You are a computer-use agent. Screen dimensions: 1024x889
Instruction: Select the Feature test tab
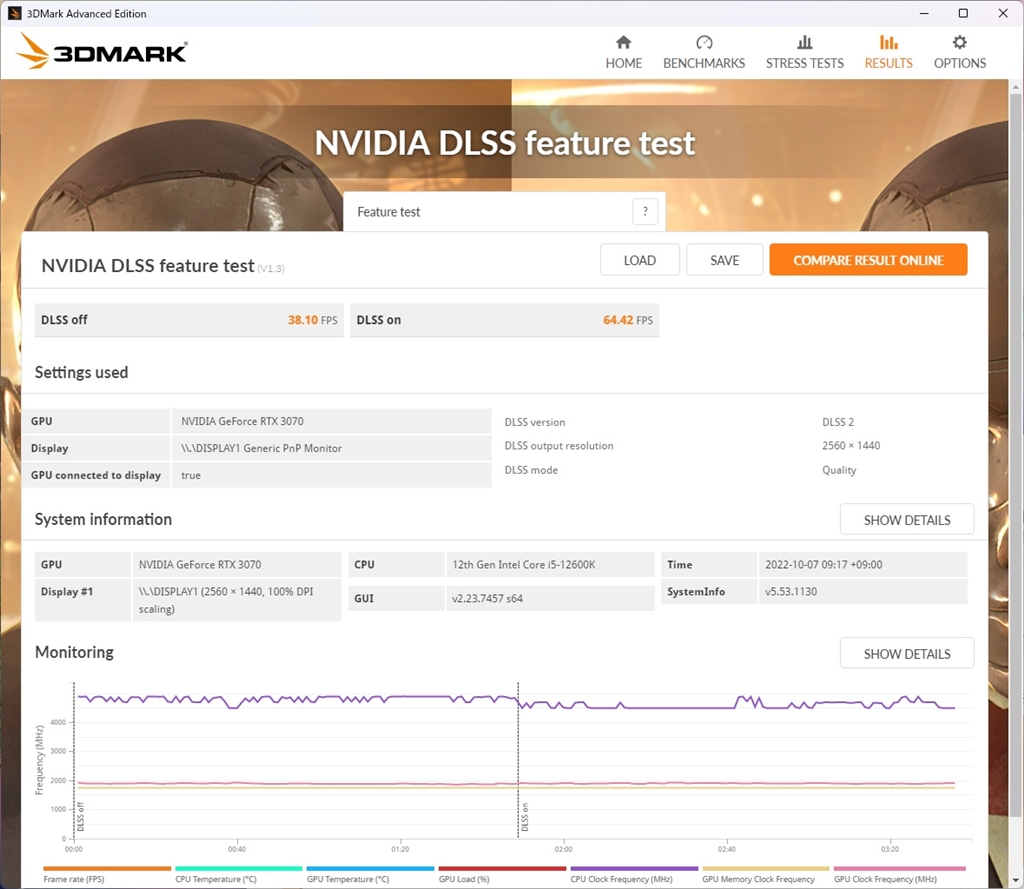(504, 212)
